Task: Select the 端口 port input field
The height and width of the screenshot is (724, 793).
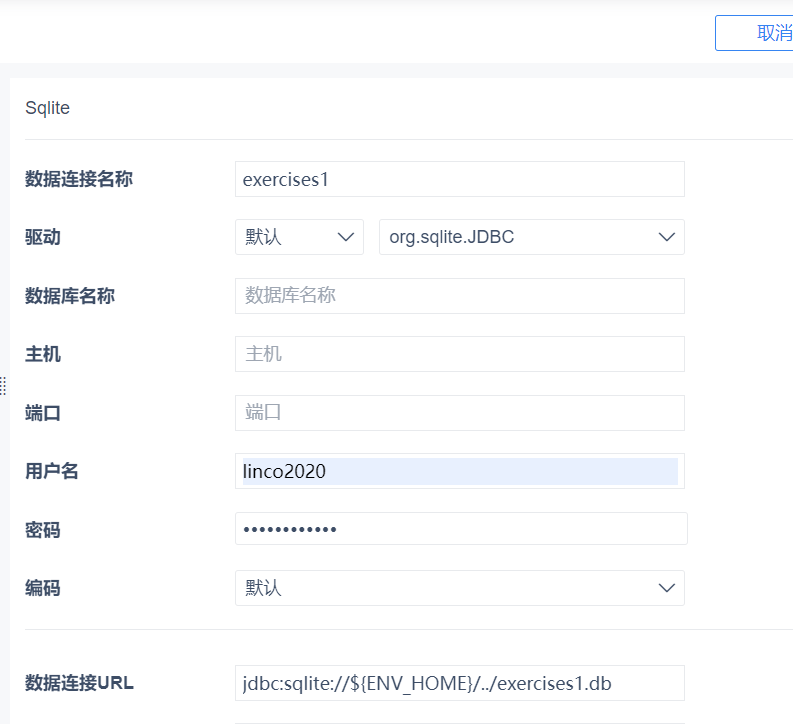Action: pyautogui.click(x=459, y=412)
